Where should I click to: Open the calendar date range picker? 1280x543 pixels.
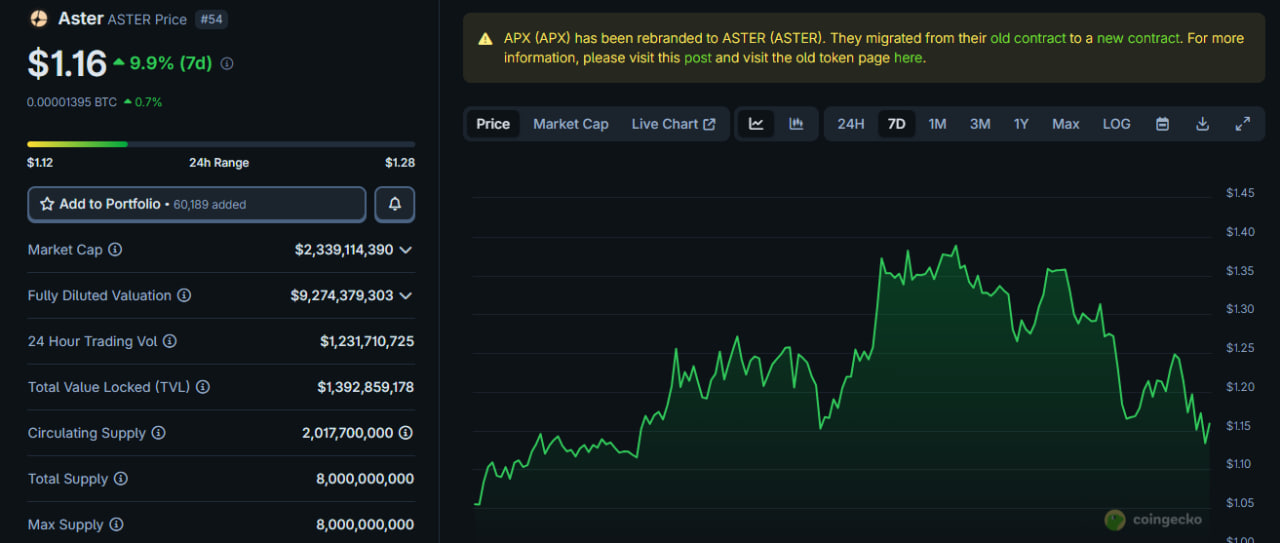(x=1162, y=124)
